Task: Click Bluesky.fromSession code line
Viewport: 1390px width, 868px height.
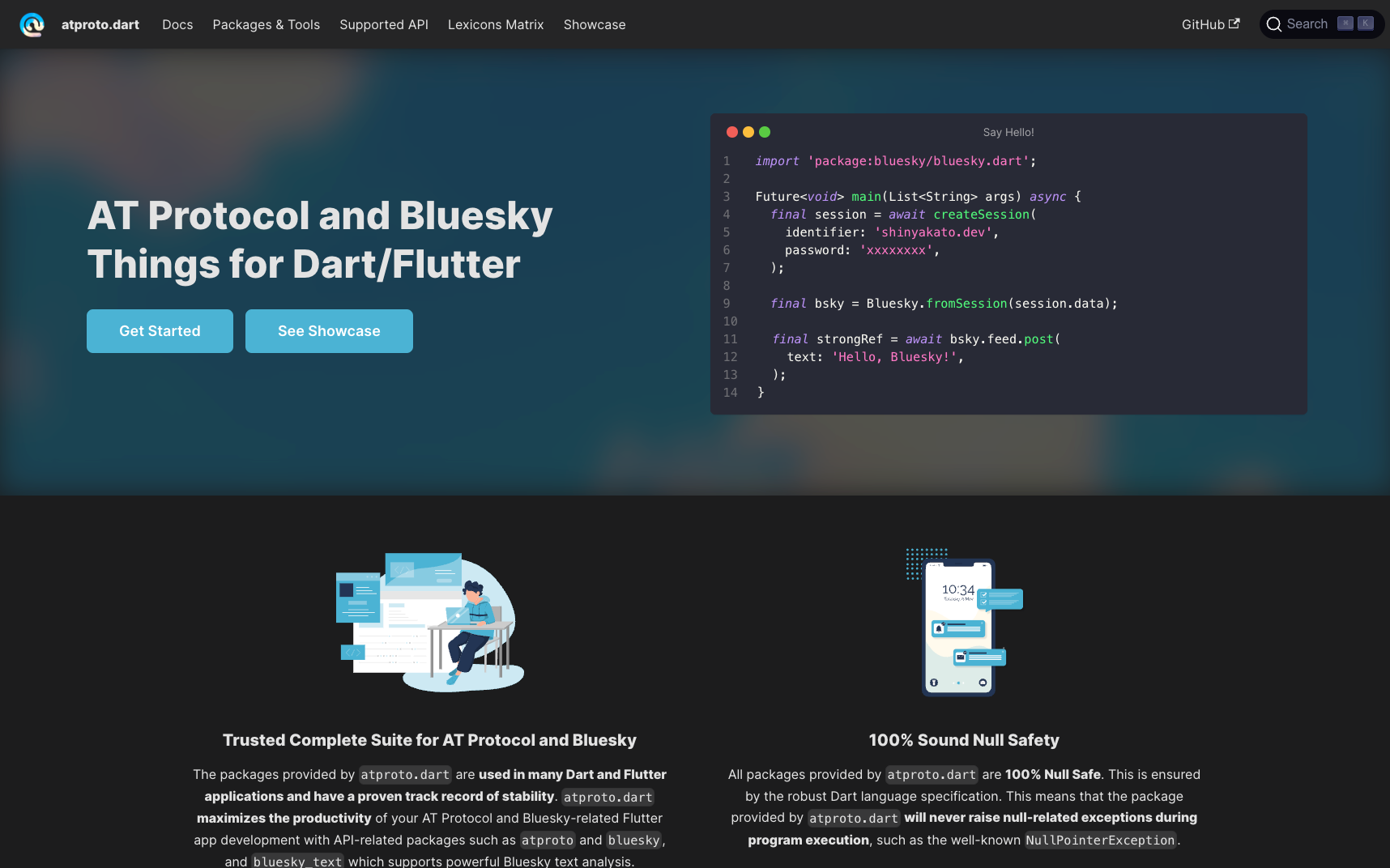Action: point(944,304)
